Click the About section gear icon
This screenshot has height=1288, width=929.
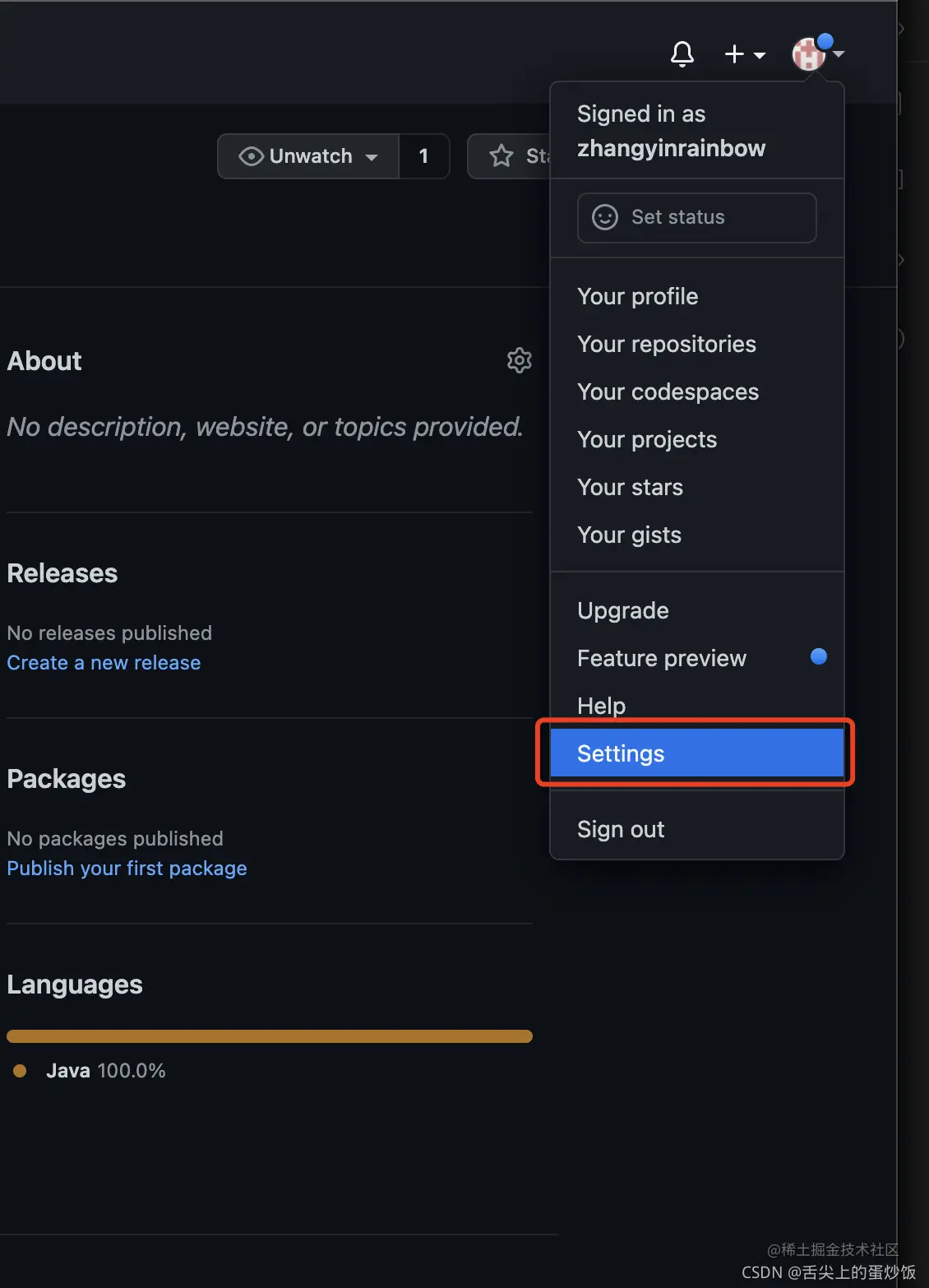(x=520, y=360)
